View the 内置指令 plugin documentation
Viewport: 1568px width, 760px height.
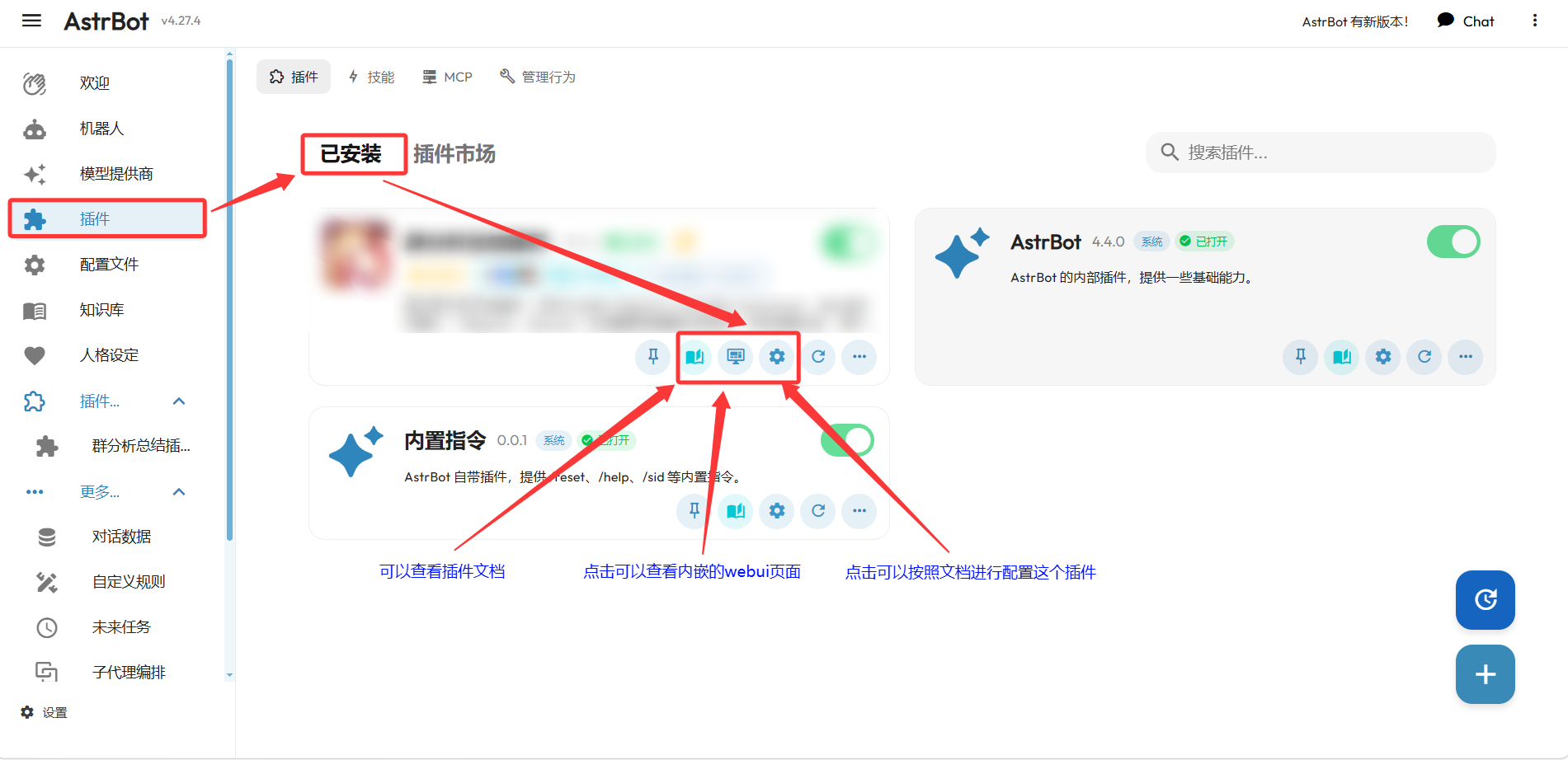pos(736,511)
